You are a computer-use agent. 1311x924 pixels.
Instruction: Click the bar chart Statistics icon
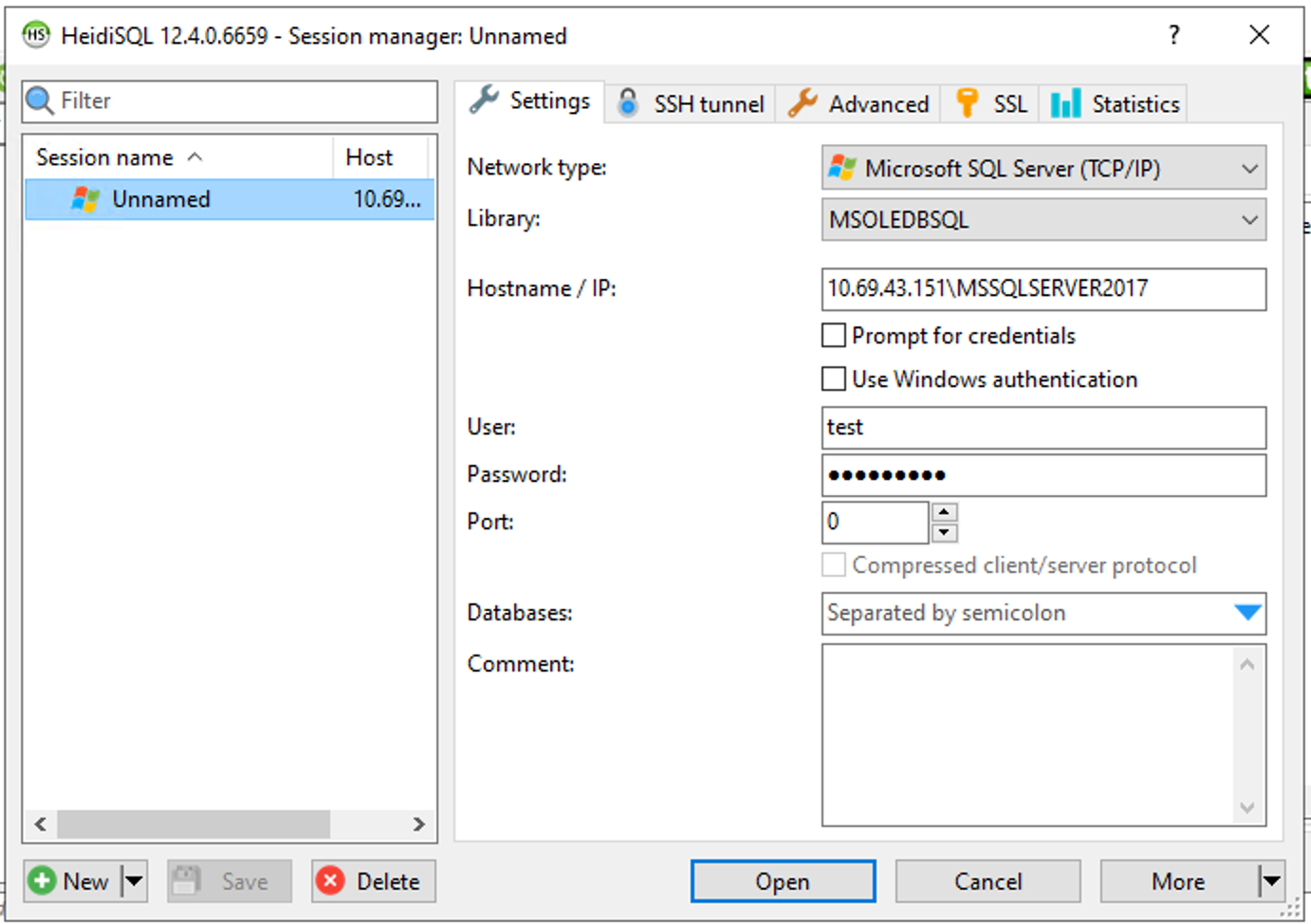click(1065, 102)
